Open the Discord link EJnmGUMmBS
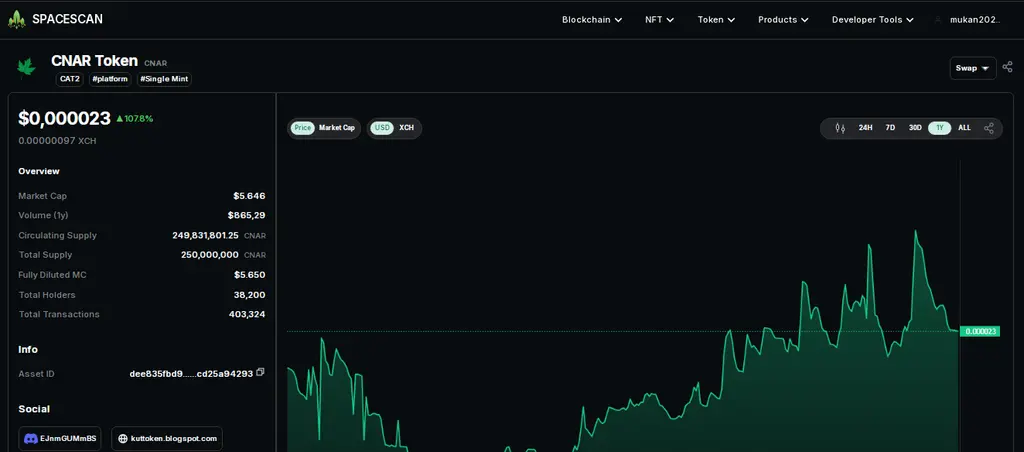 click(x=60, y=439)
